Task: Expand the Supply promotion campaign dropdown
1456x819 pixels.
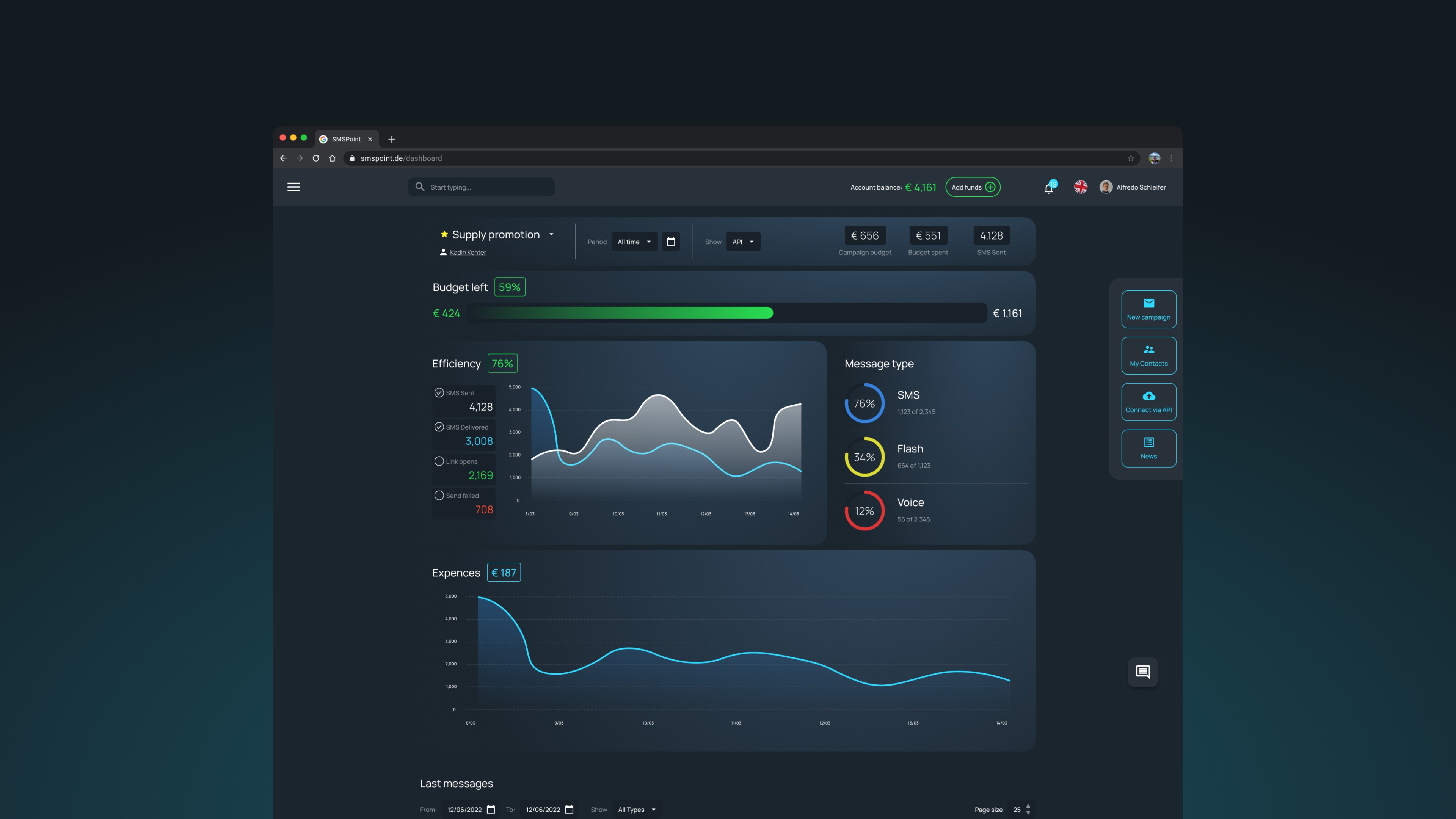Action: tap(551, 235)
